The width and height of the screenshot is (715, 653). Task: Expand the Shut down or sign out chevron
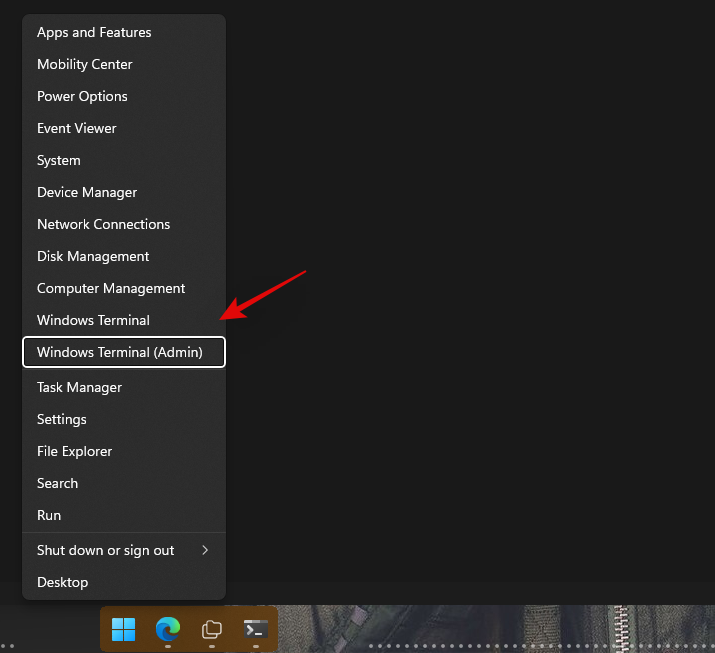[x=205, y=550]
